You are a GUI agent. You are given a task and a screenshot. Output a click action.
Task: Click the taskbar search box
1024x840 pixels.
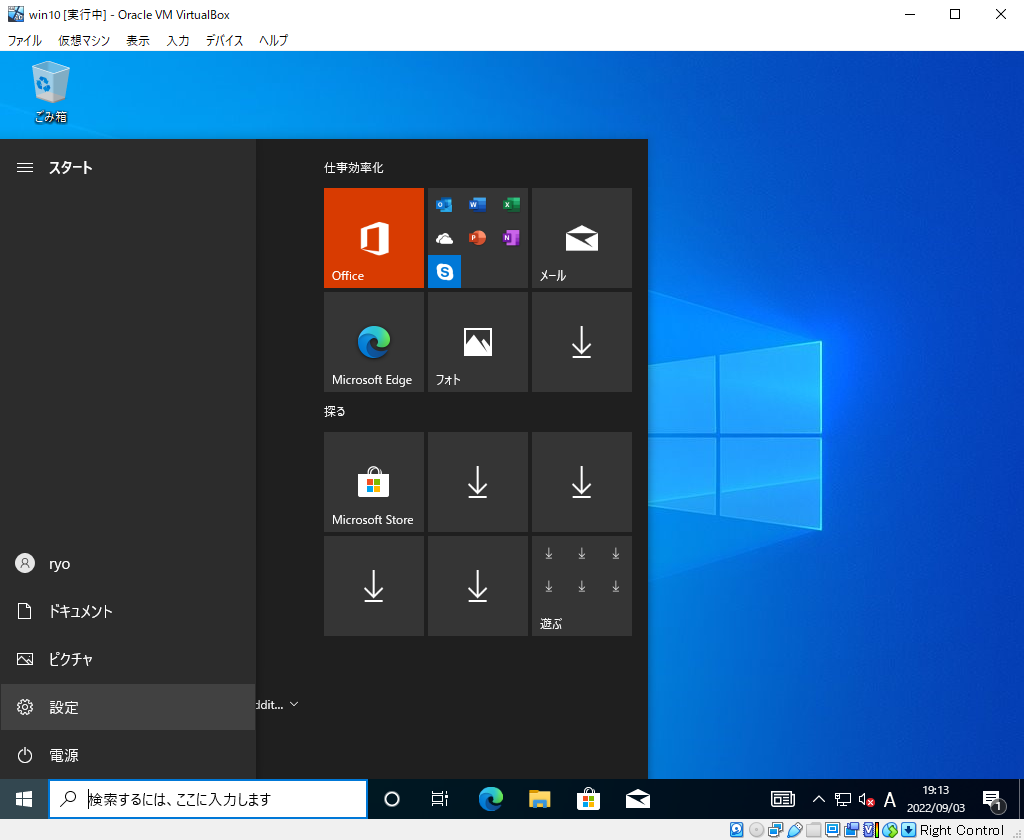pyautogui.click(x=208, y=799)
